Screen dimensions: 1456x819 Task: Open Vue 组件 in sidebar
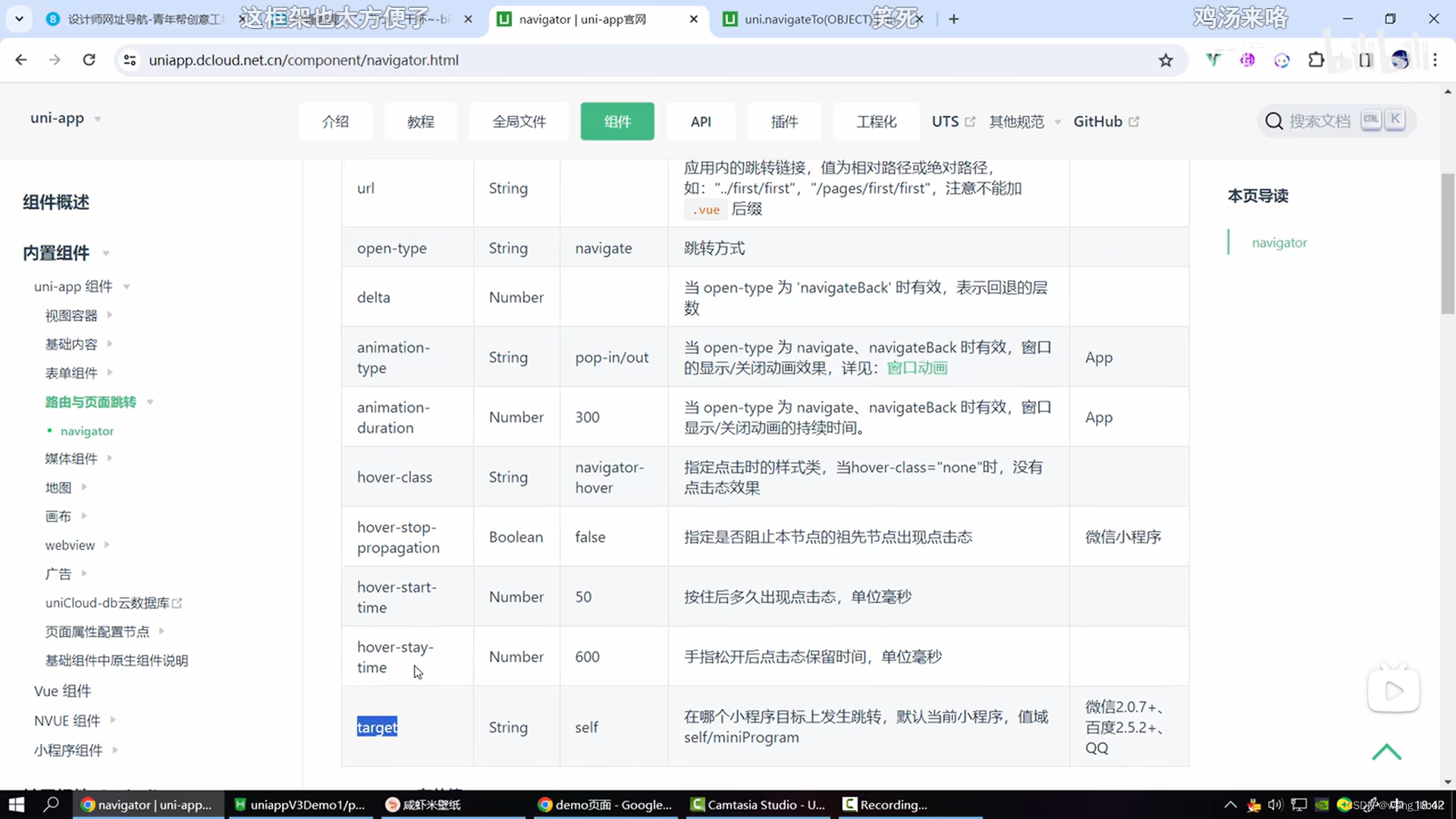tap(62, 691)
